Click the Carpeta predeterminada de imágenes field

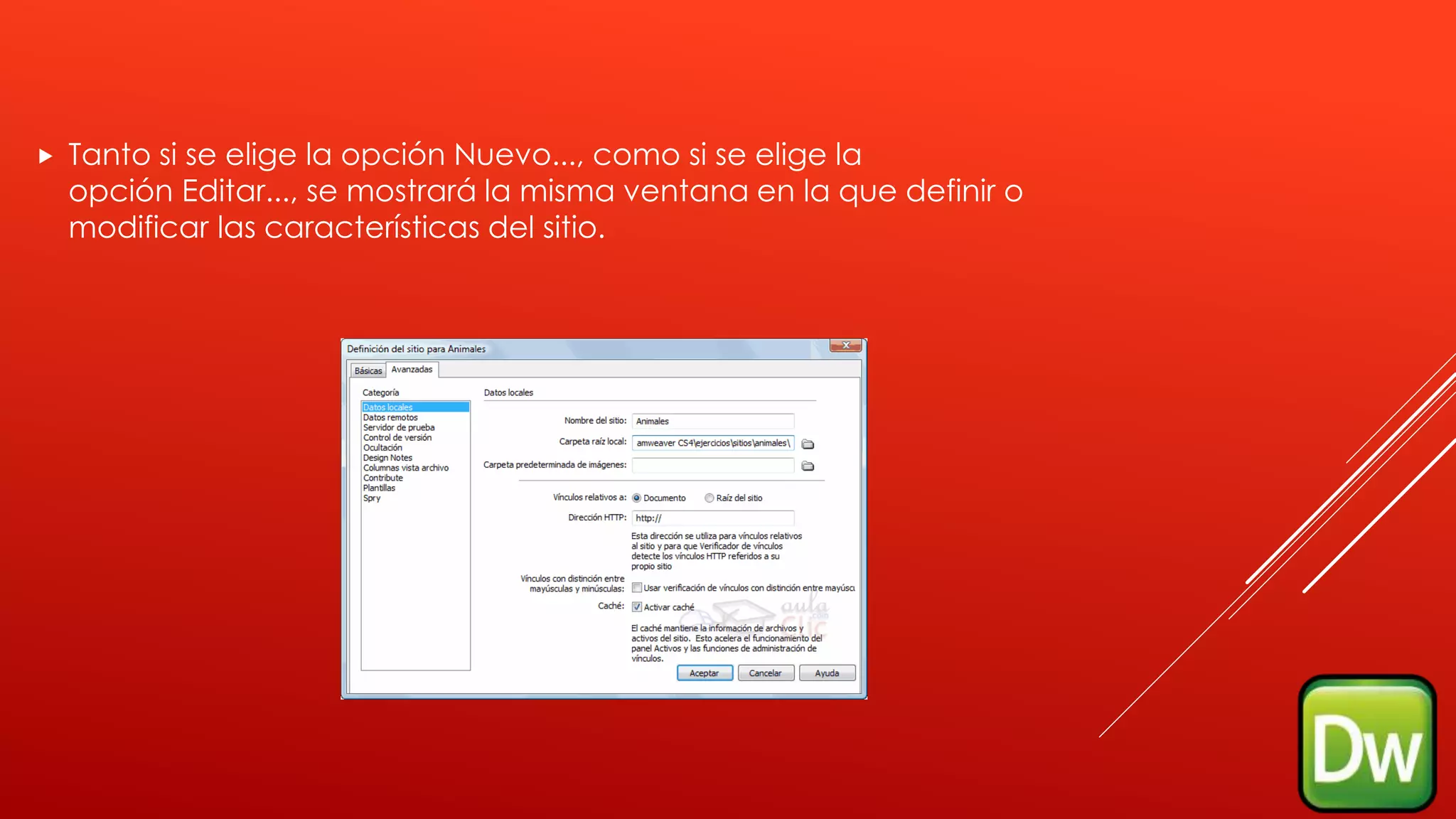coord(713,466)
